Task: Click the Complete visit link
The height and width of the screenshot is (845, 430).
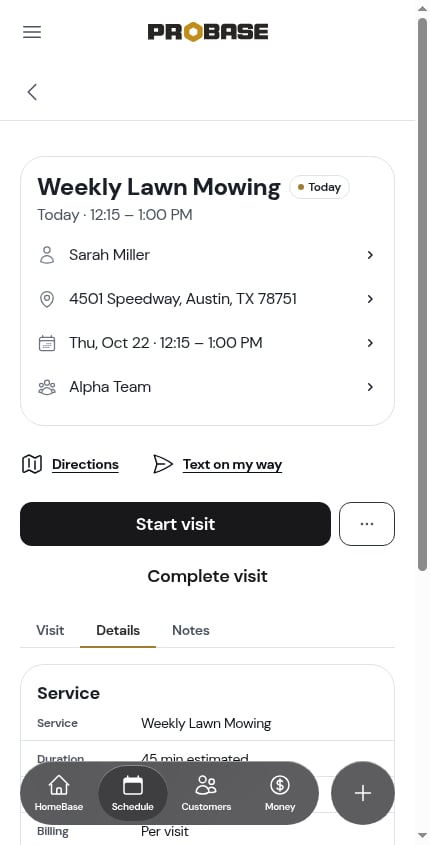Action: click(207, 576)
